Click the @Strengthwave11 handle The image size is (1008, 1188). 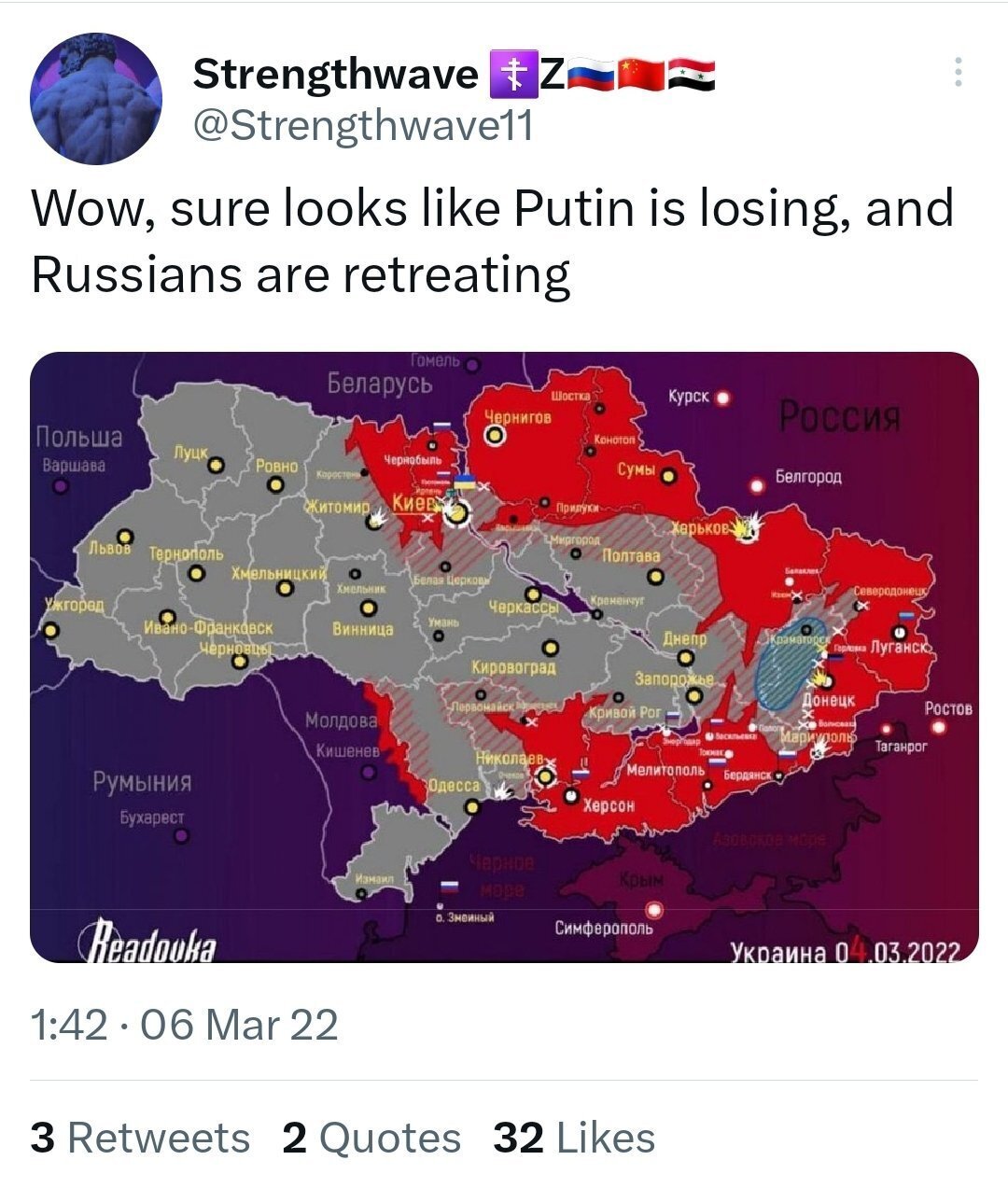point(363,124)
